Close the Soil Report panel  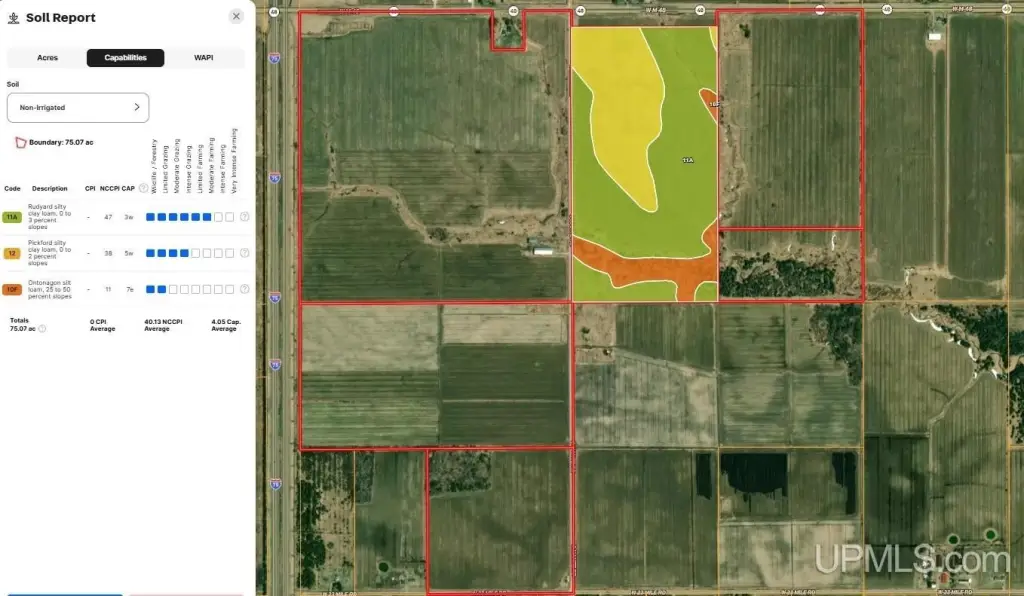click(x=236, y=17)
